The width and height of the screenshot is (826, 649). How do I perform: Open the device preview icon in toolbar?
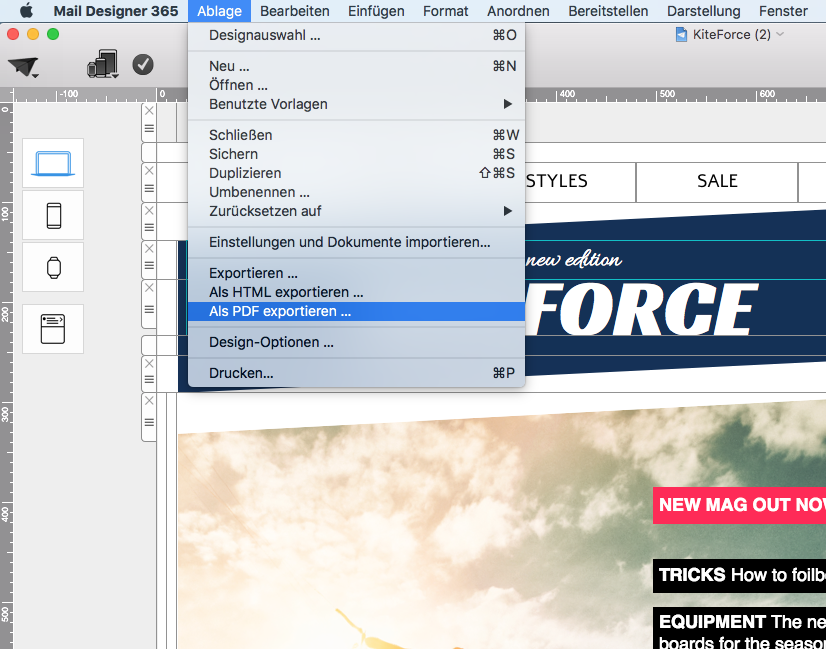pyautogui.click(x=102, y=64)
